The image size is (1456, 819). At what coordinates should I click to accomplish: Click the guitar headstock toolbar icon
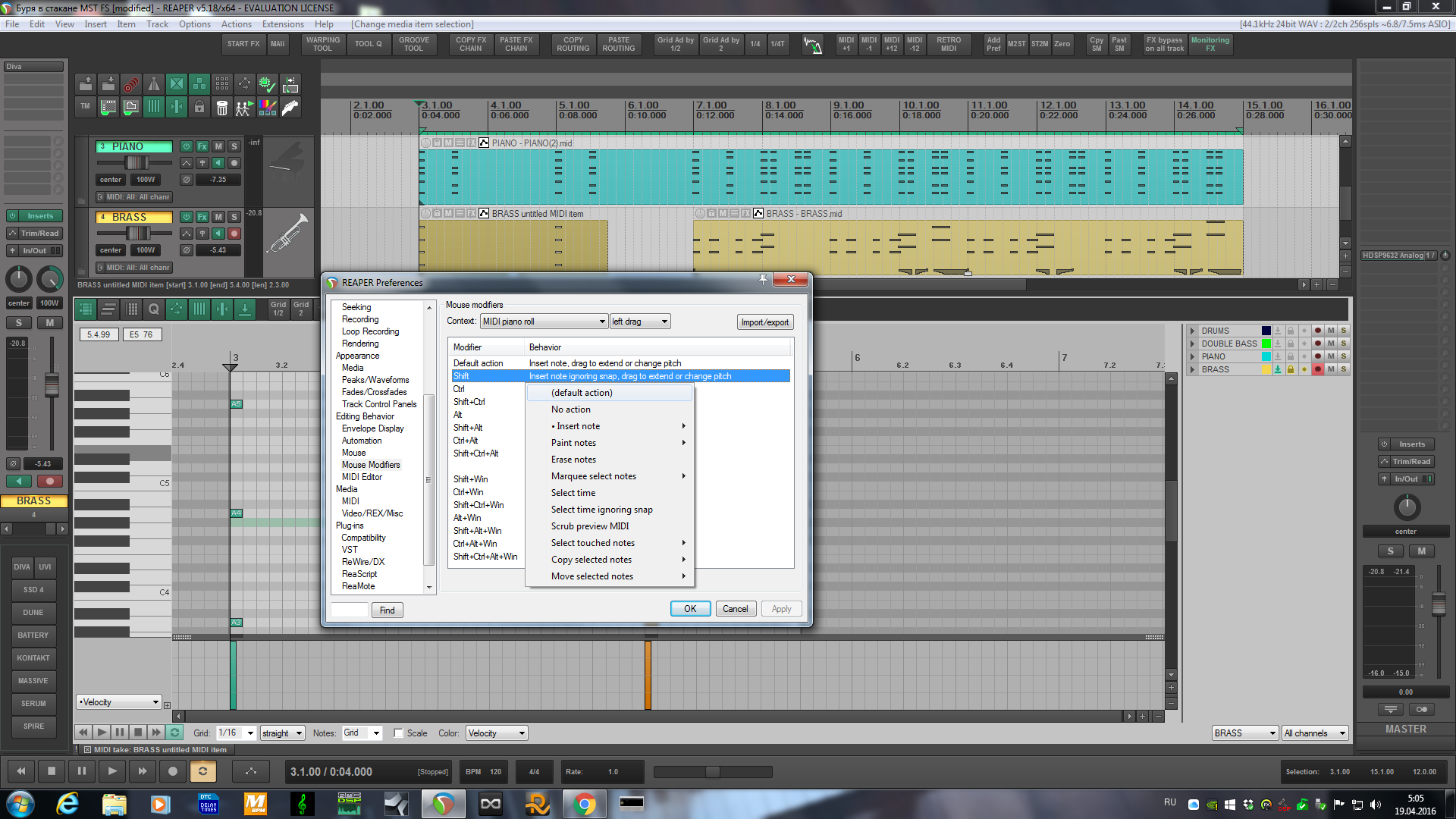pyautogui.click(x=290, y=108)
